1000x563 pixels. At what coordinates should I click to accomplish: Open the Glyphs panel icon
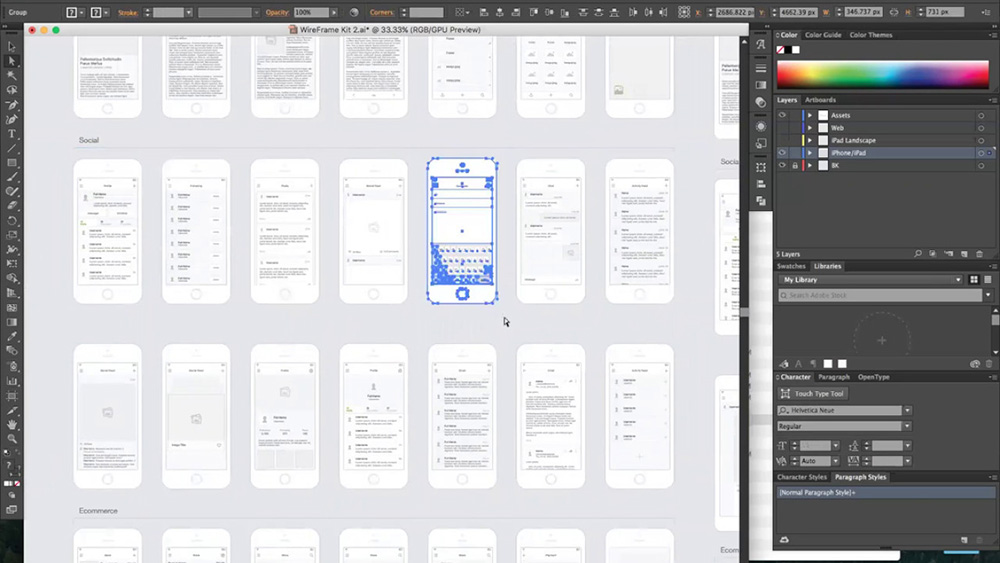pyautogui.click(x=761, y=45)
